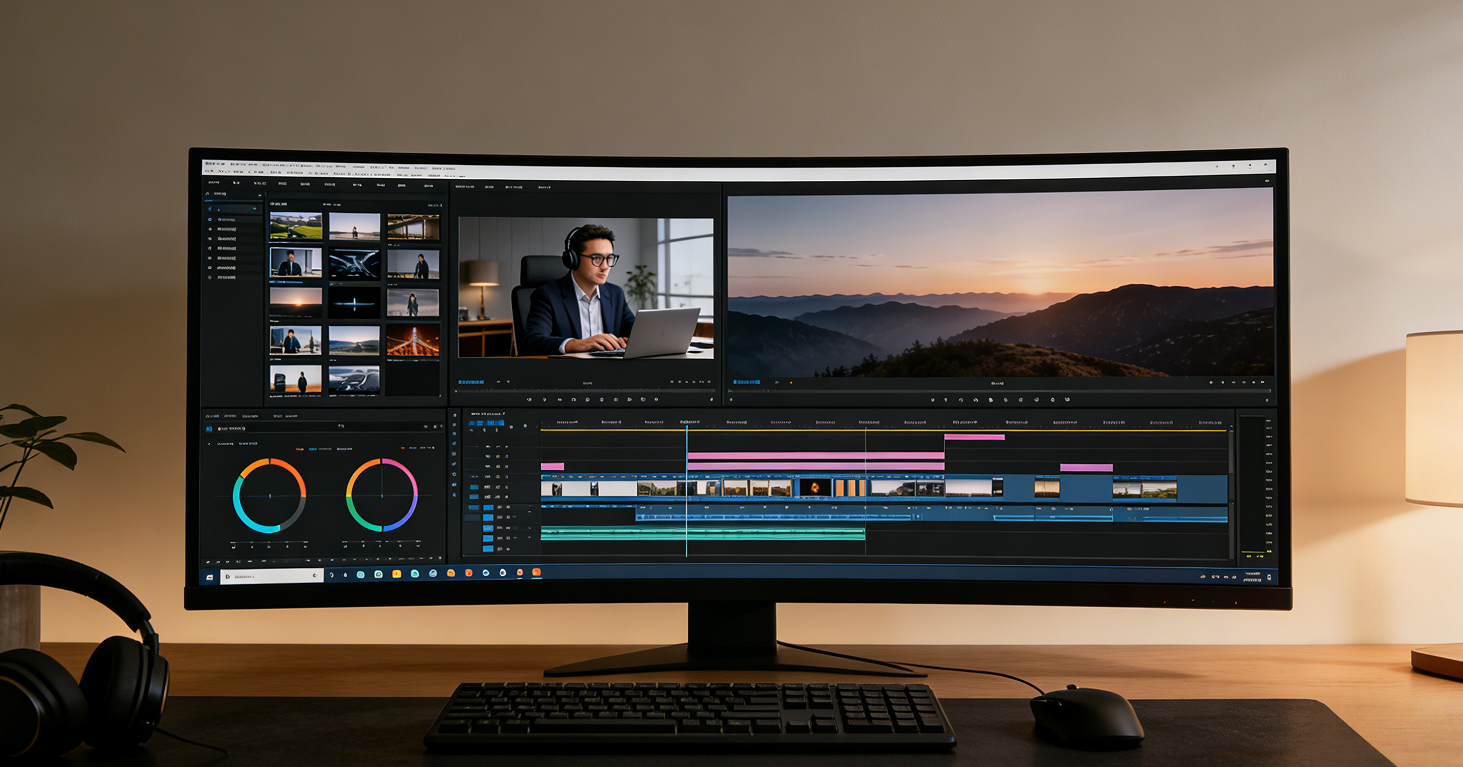Click the settings icon at the program monitor's bottom right
This screenshot has height=767, width=1463.
pyautogui.click(x=1268, y=400)
